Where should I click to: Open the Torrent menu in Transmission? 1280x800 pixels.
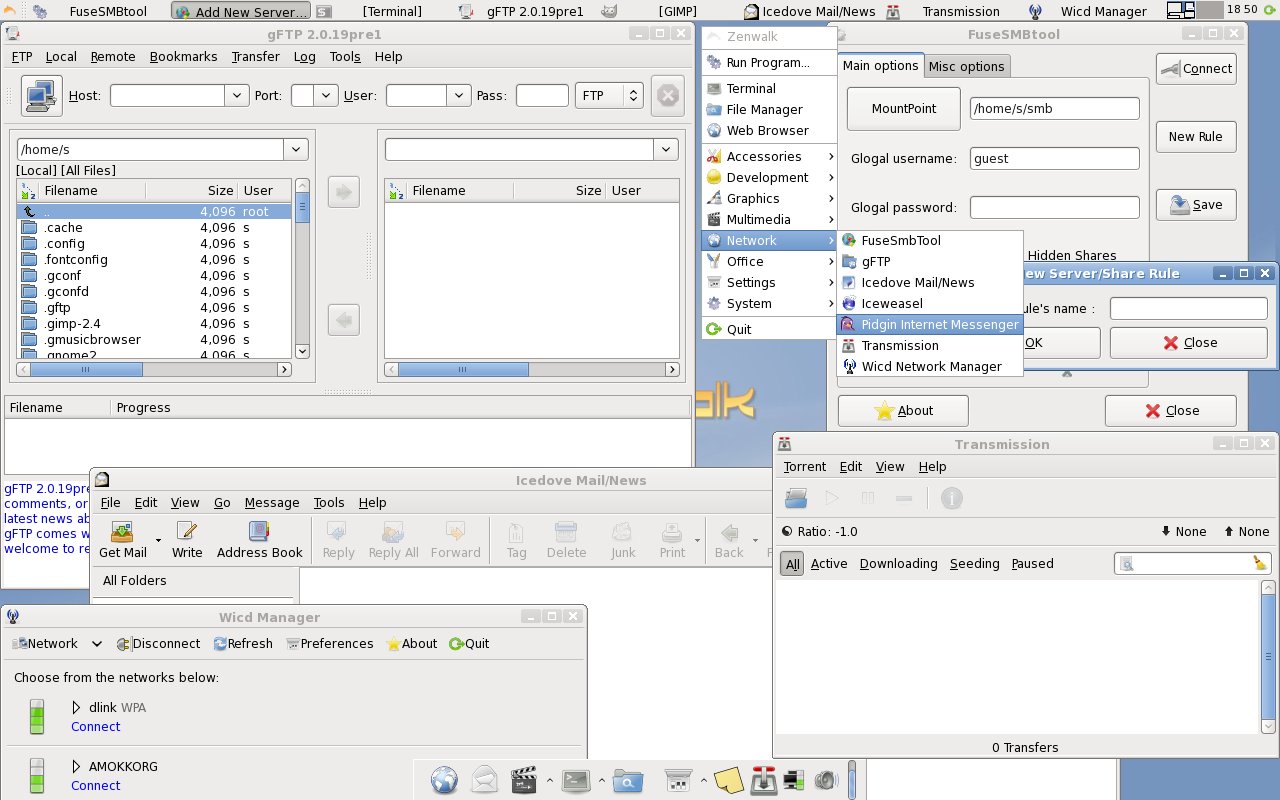(805, 467)
